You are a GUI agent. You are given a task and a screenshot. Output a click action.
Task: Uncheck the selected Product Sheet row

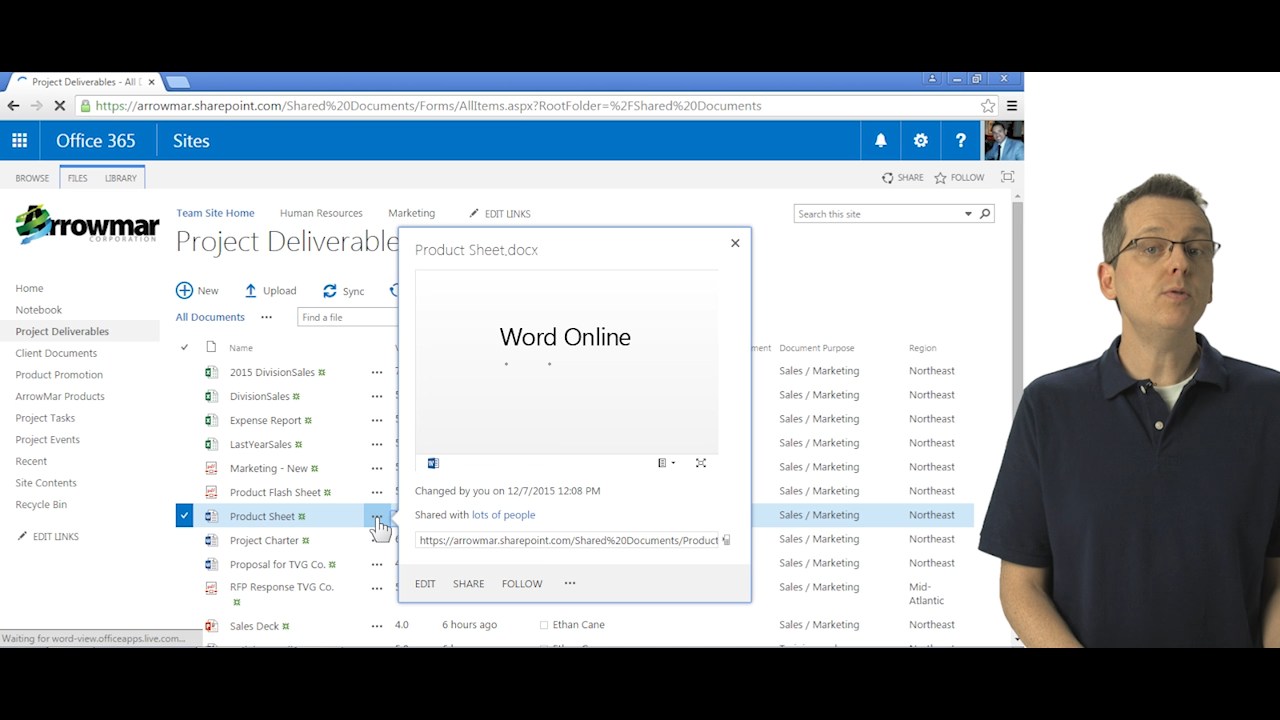(184, 516)
